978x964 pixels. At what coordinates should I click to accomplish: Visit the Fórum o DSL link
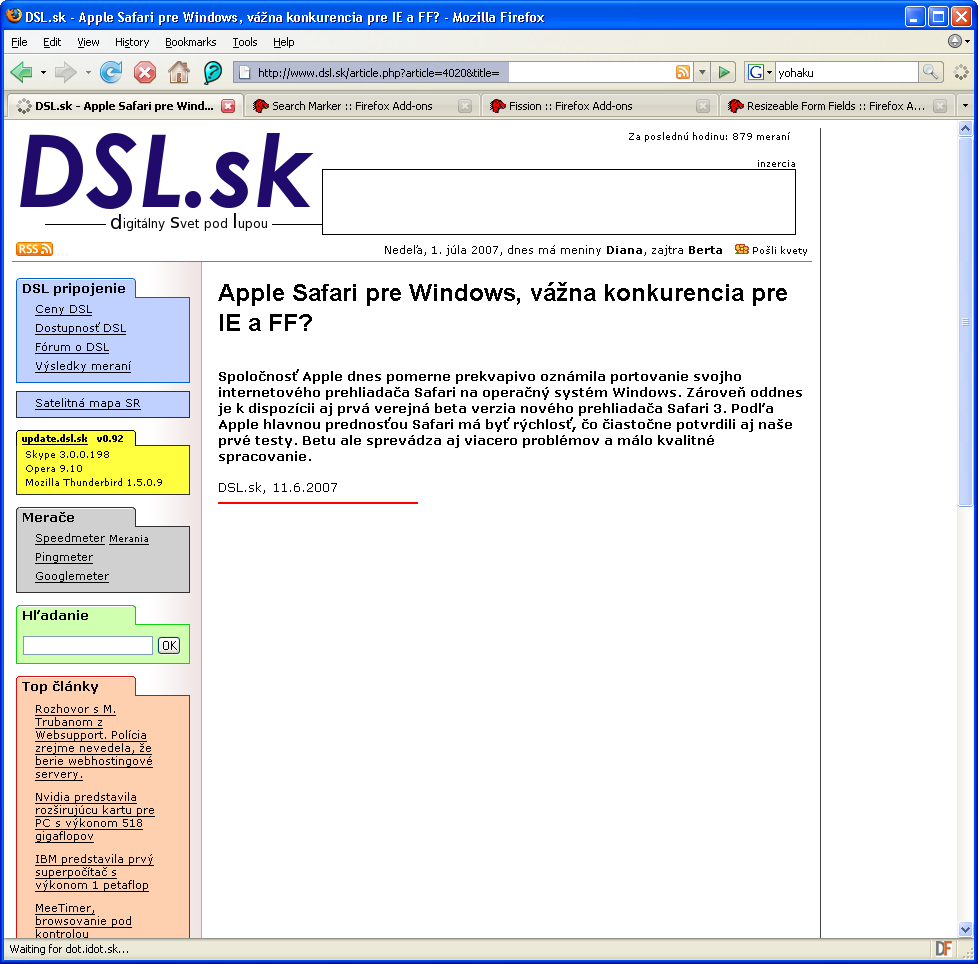(72, 347)
